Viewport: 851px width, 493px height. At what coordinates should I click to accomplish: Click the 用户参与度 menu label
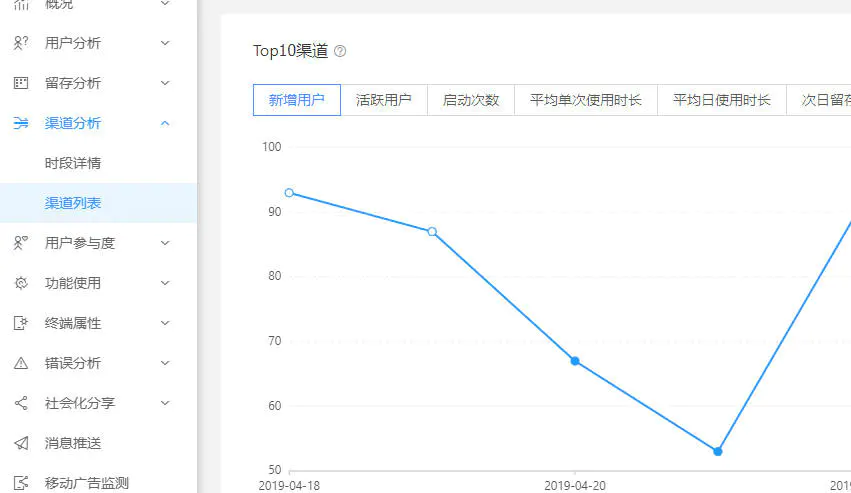80,243
